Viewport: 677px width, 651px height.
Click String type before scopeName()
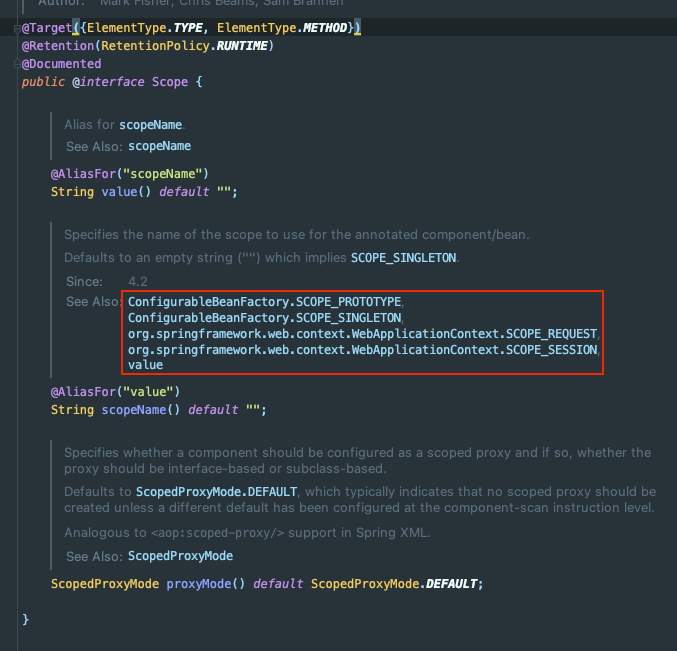[73, 410]
